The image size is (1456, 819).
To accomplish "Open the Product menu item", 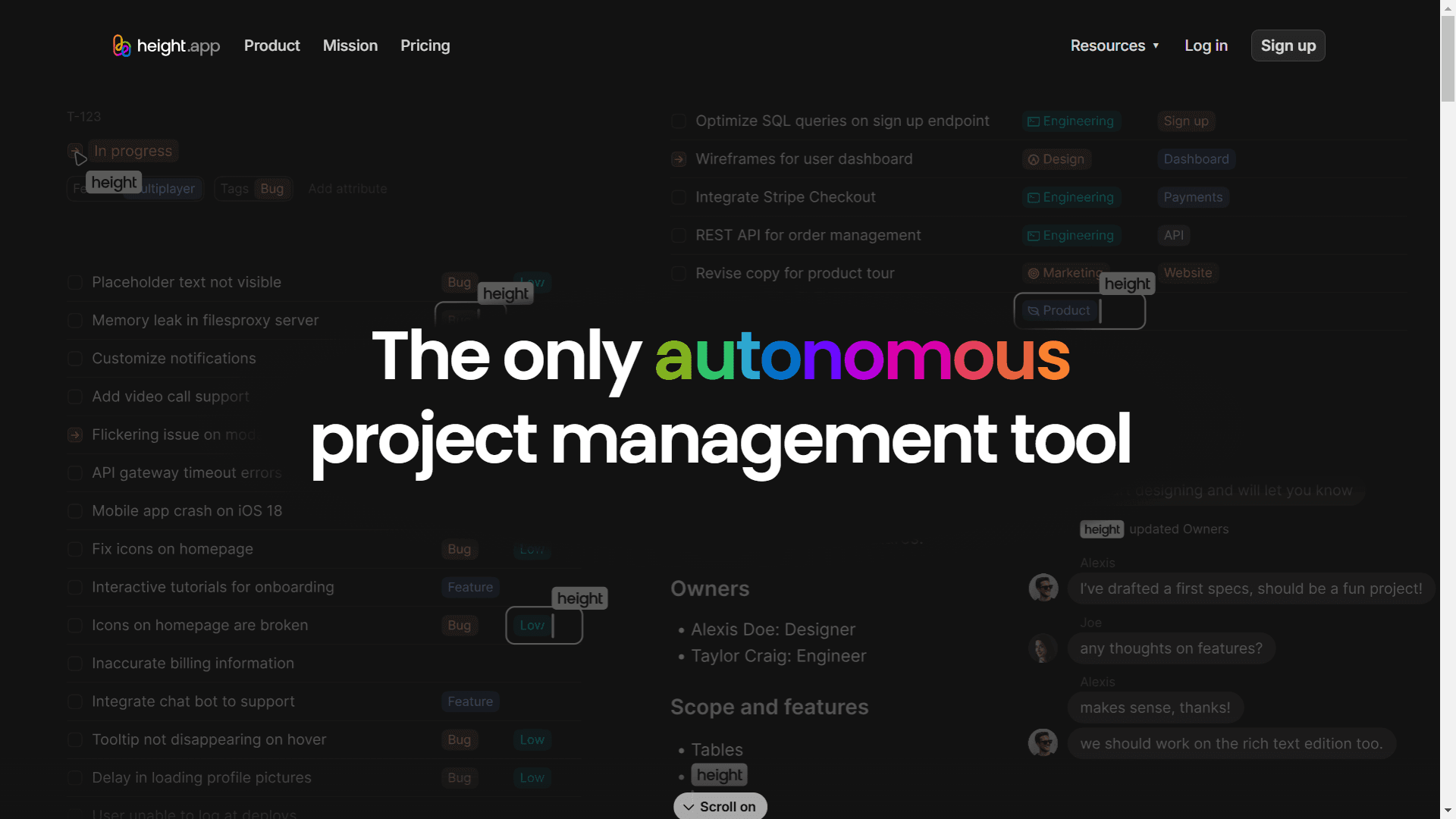I will 271,45.
